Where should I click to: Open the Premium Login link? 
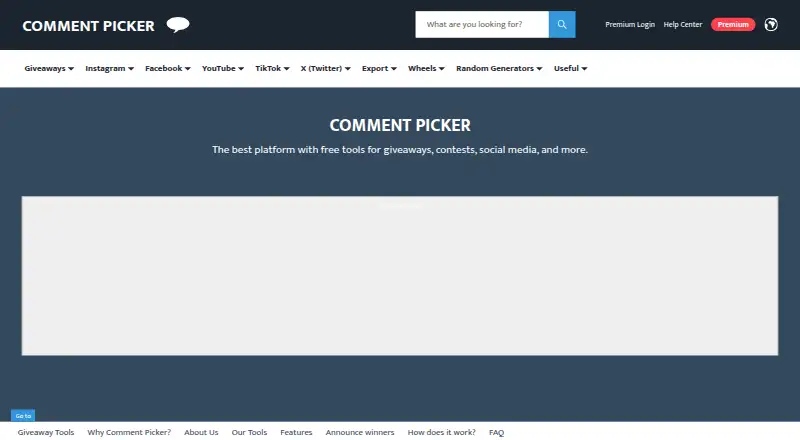(x=630, y=25)
